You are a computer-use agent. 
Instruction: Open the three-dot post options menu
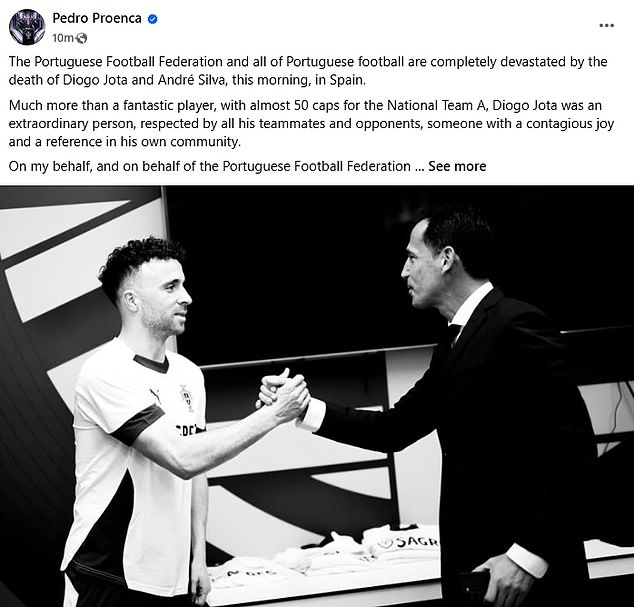click(607, 25)
